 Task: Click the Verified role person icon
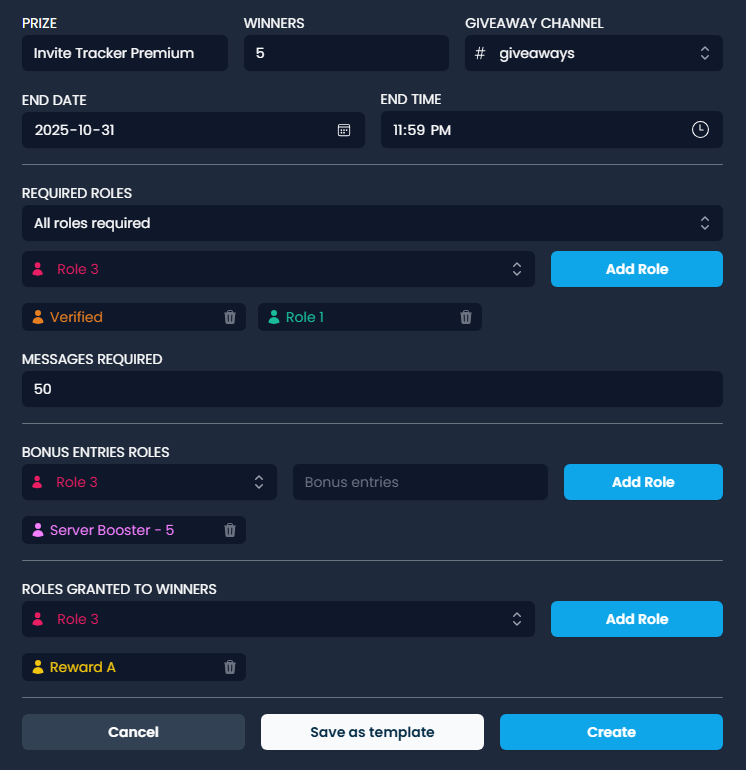[x=38, y=317]
